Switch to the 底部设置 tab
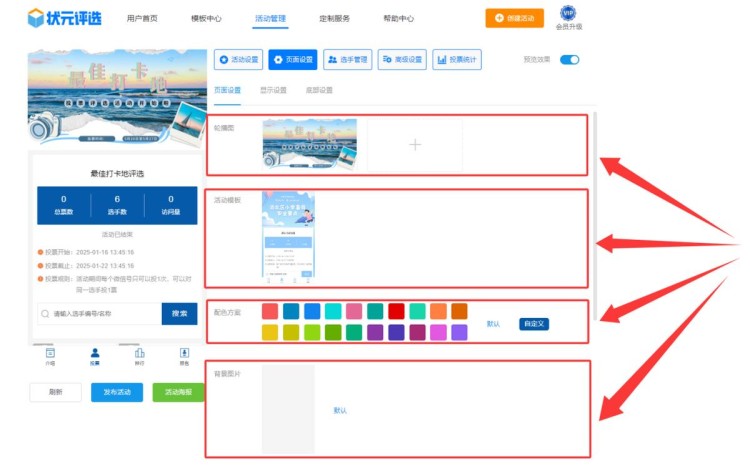750x466 pixels. (319, 90)
